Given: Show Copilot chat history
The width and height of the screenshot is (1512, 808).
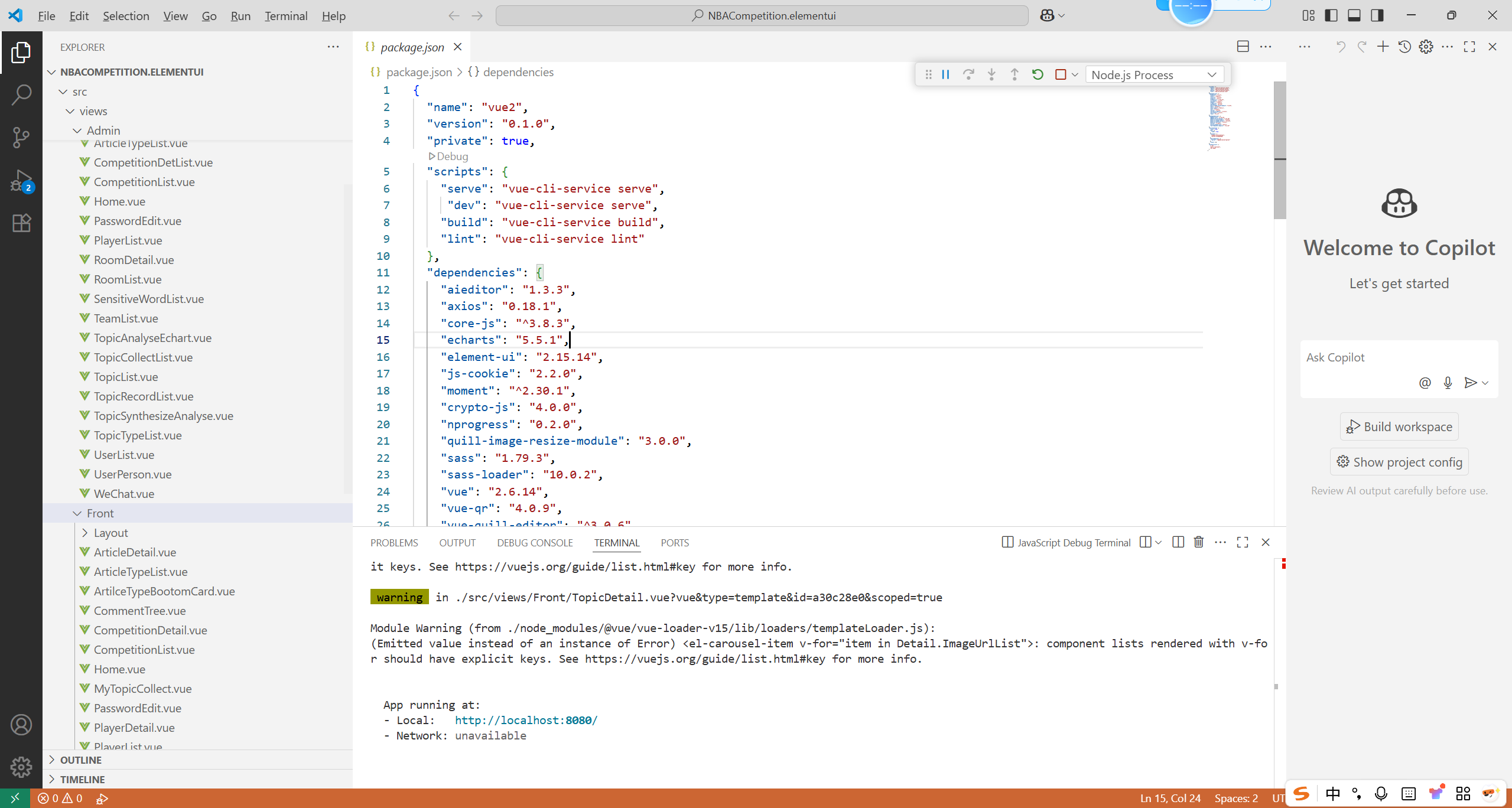Looking at the screenshot, I should click(1405, 47).
